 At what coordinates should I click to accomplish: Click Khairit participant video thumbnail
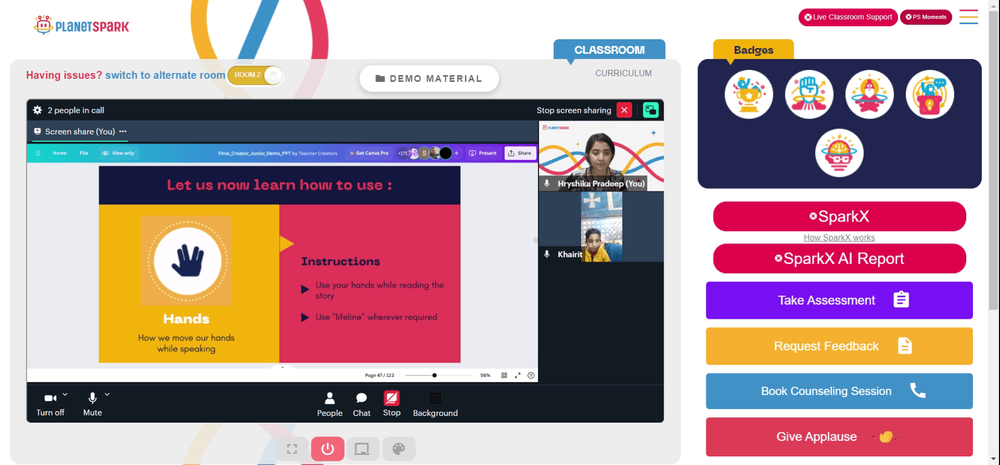click(x=601, y=227)
